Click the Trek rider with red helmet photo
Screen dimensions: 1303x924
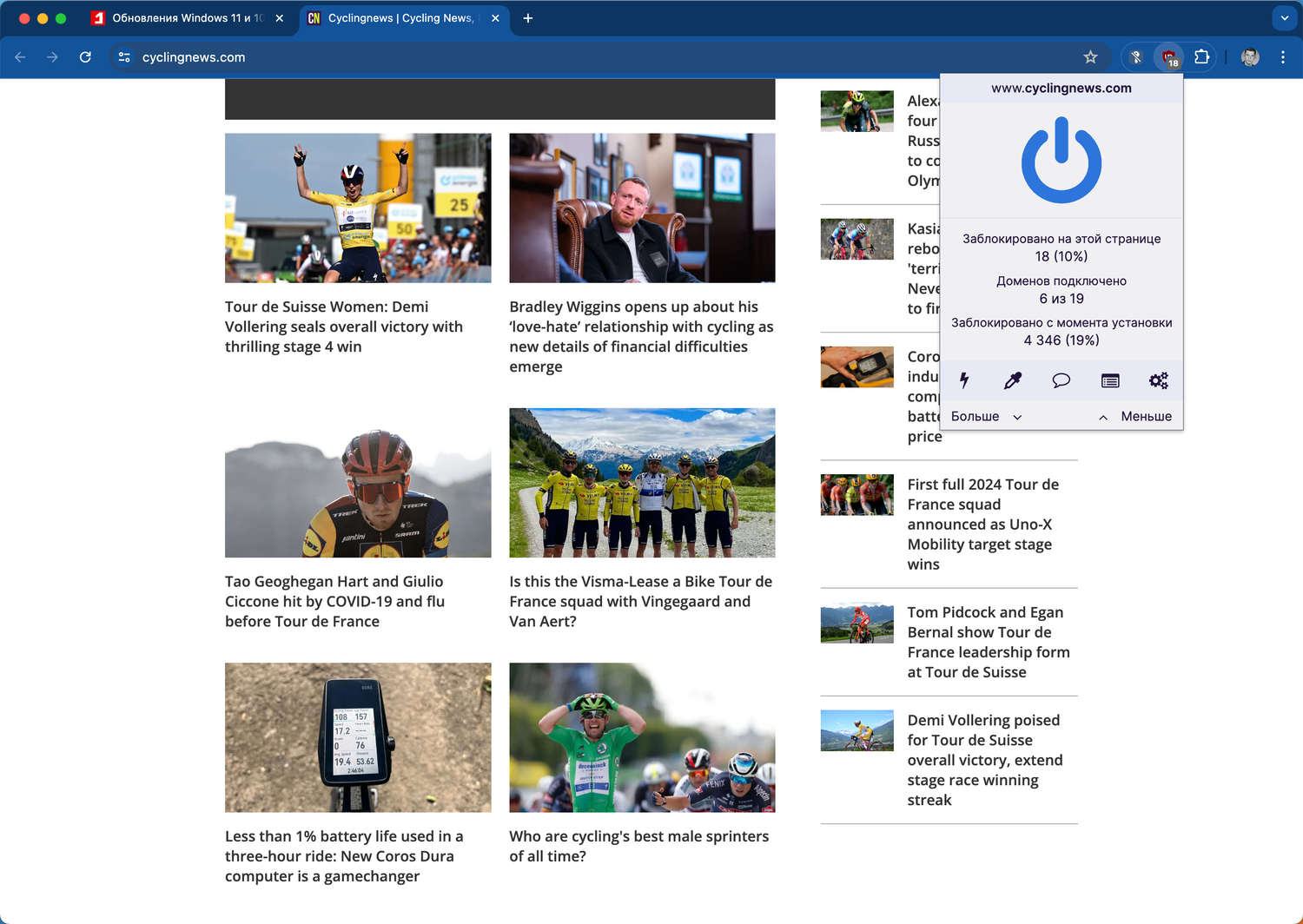(358, 483)
